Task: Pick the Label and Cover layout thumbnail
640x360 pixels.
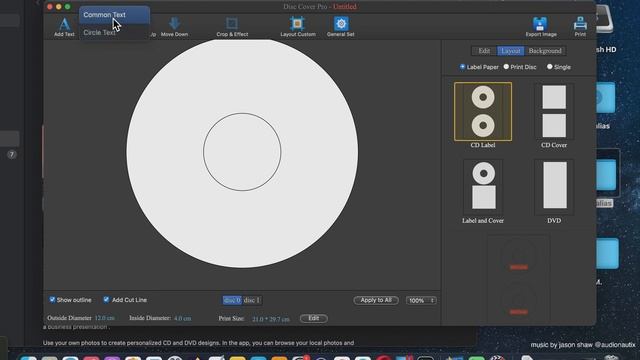Action: 483,187
